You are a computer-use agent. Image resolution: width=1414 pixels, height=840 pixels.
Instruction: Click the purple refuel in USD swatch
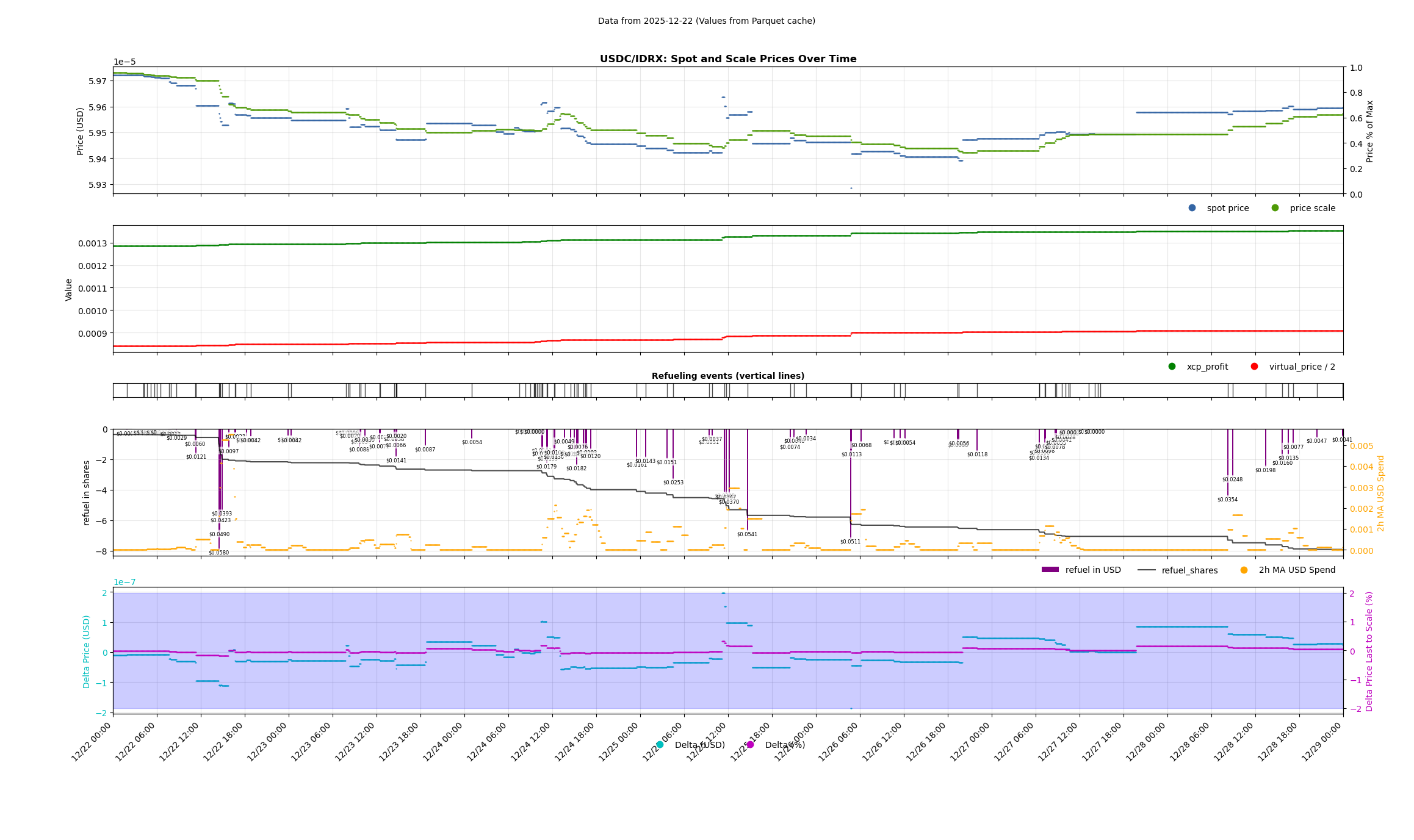[x=1050, y=570]
